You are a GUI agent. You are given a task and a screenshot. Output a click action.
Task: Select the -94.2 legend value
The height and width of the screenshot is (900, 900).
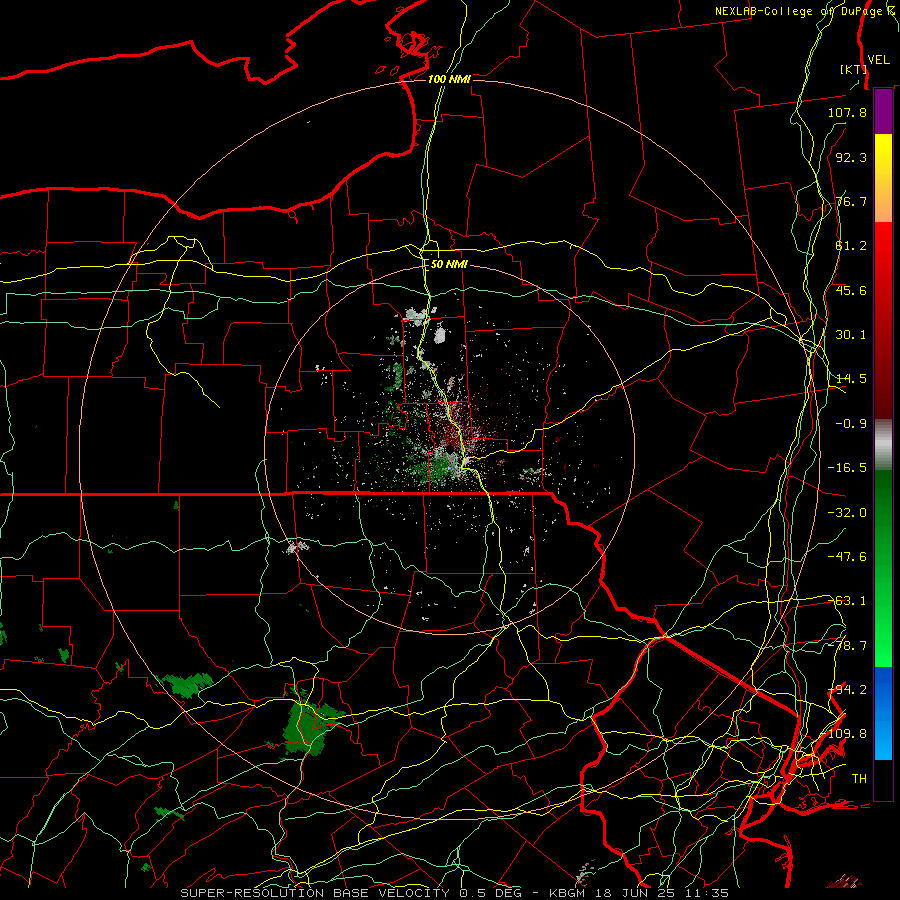pyautogui.click(x=847, y=690)
